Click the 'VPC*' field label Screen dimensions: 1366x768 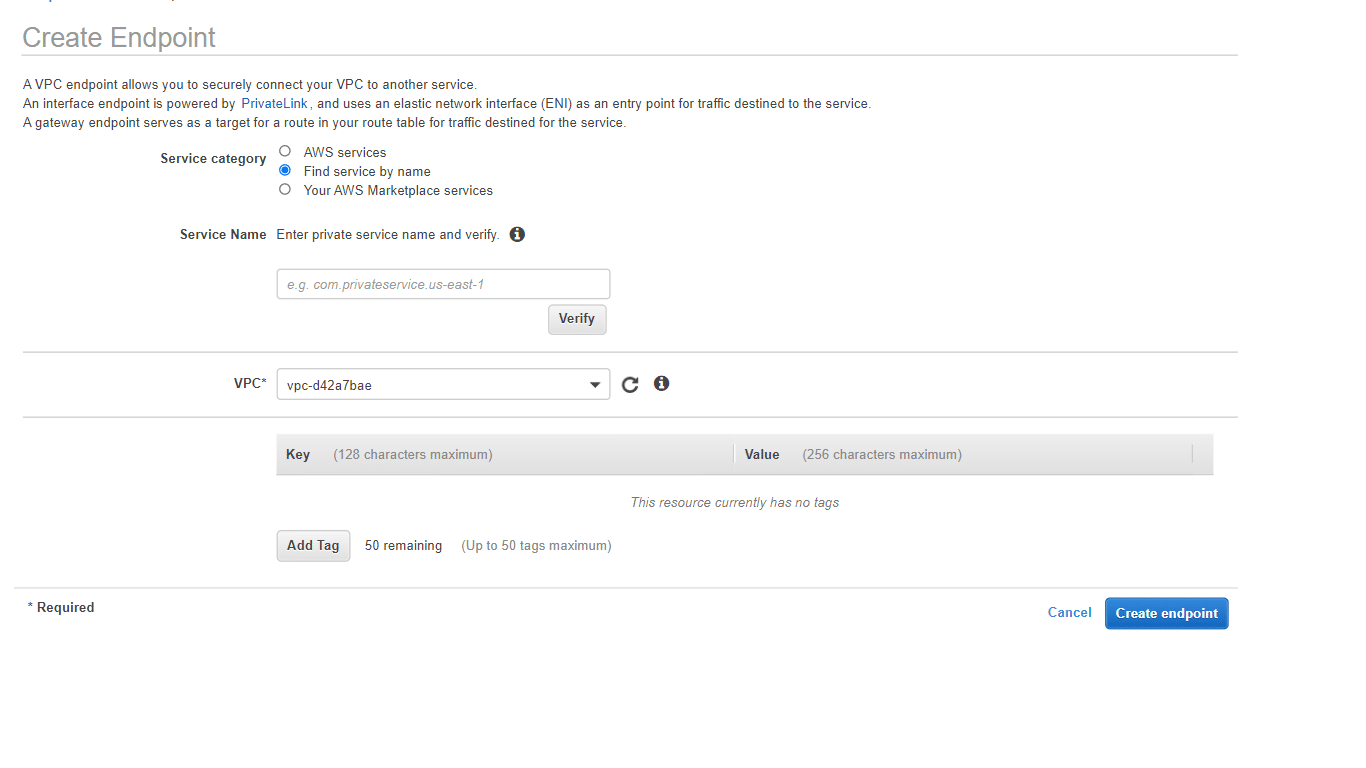tap(250, 383)
